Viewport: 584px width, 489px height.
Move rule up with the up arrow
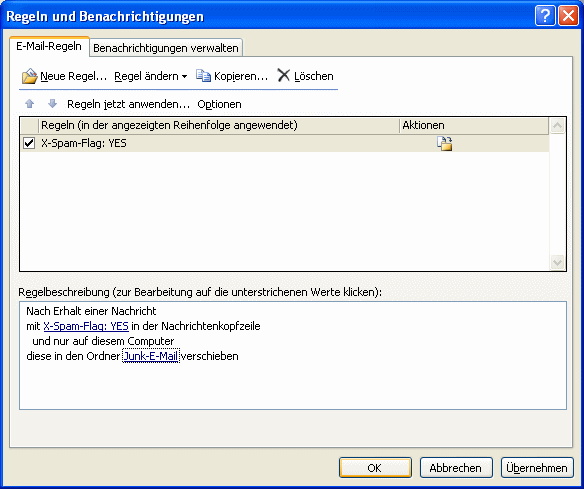point(29,104)
